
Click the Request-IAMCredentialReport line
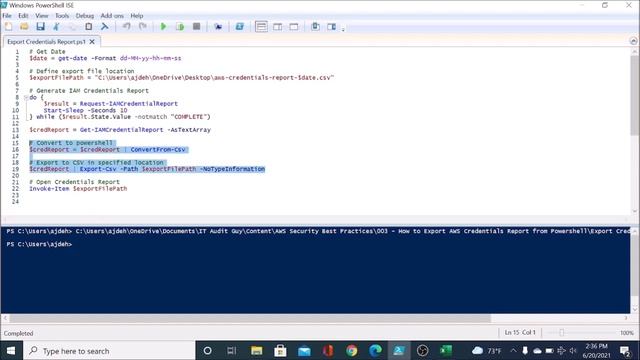click(111, 104)
